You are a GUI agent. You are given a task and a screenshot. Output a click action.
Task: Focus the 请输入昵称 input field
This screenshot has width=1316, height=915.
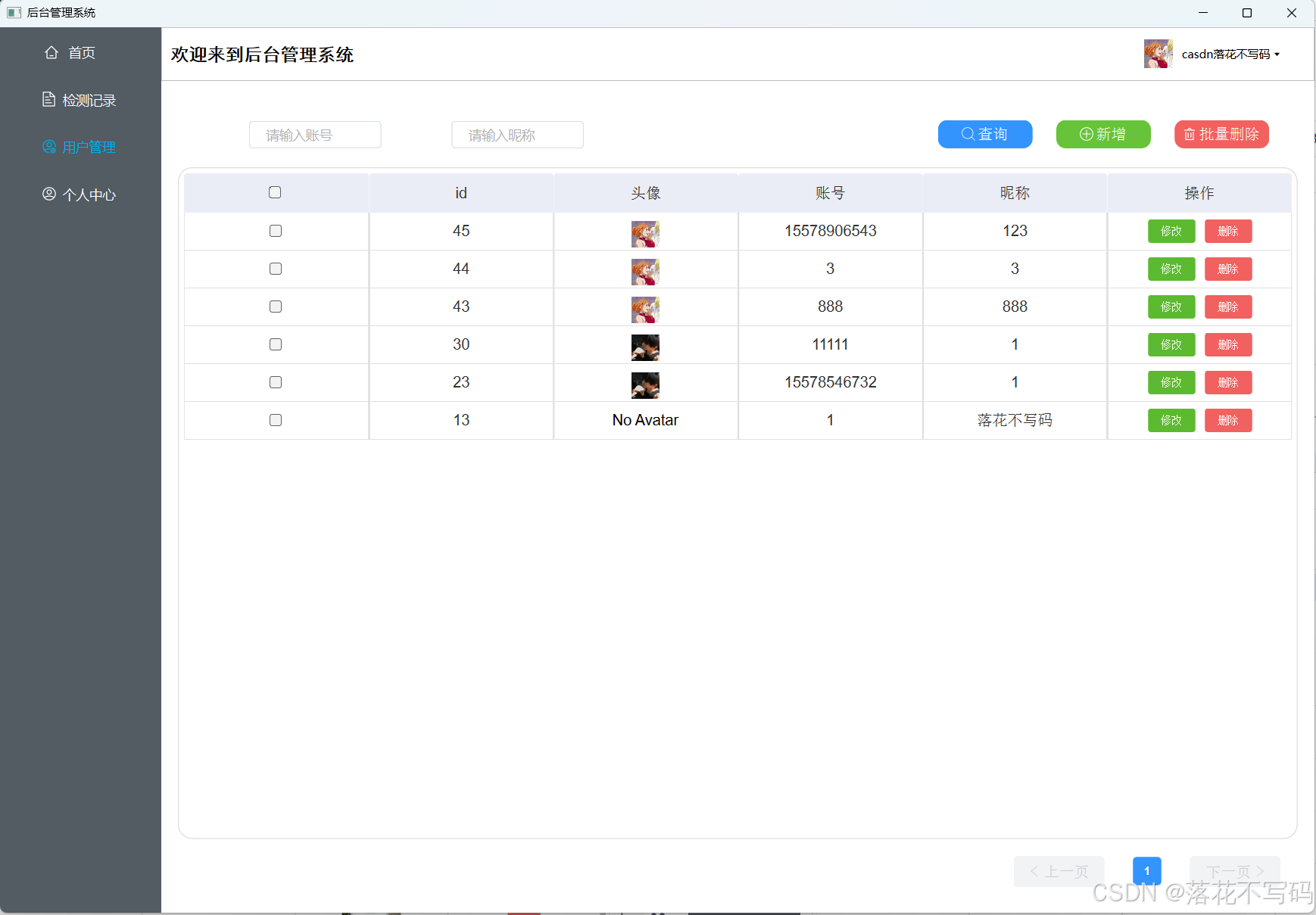click(517, 135)
